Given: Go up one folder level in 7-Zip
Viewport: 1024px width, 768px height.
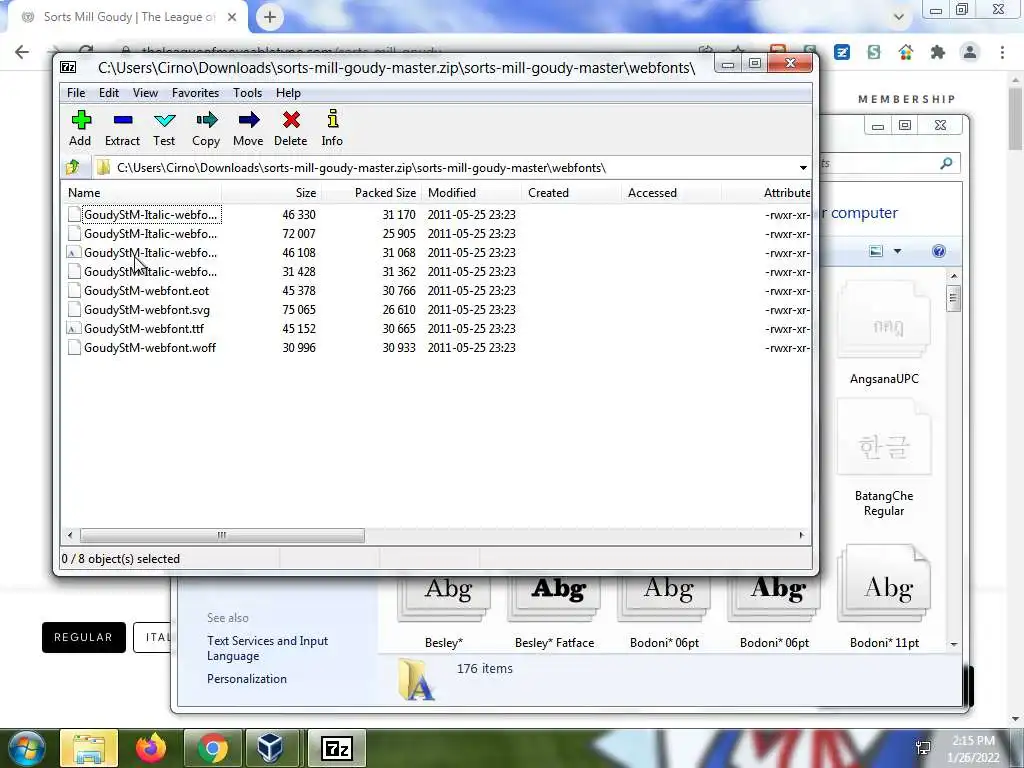Looking at the screenshot, I should (x=72, y=167).
